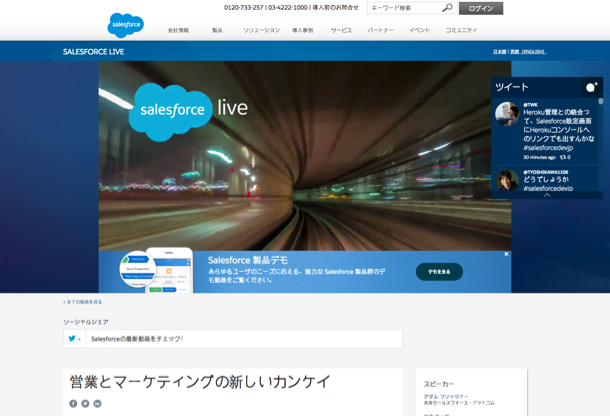The width and height of the screenshot is (610, 416).
Task: Open the Twitter social share dropdown
Action: tap(74, 339)
